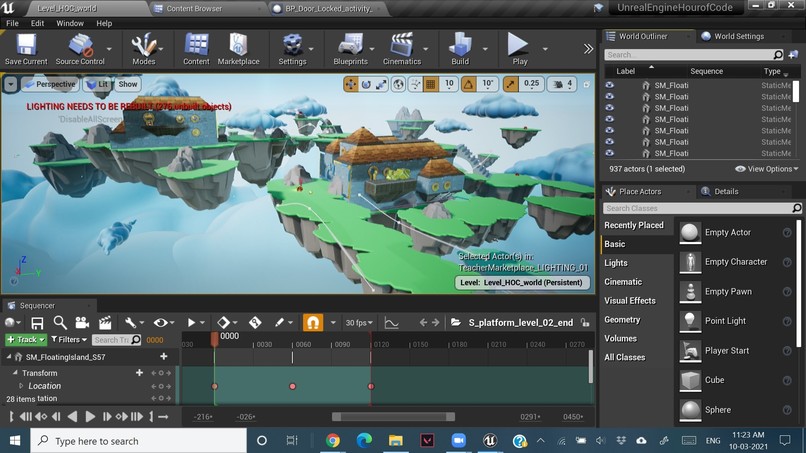Expand the Location track
Image resolution: width=806 pixels, height=453 pixels.
[x=21, y=386]
